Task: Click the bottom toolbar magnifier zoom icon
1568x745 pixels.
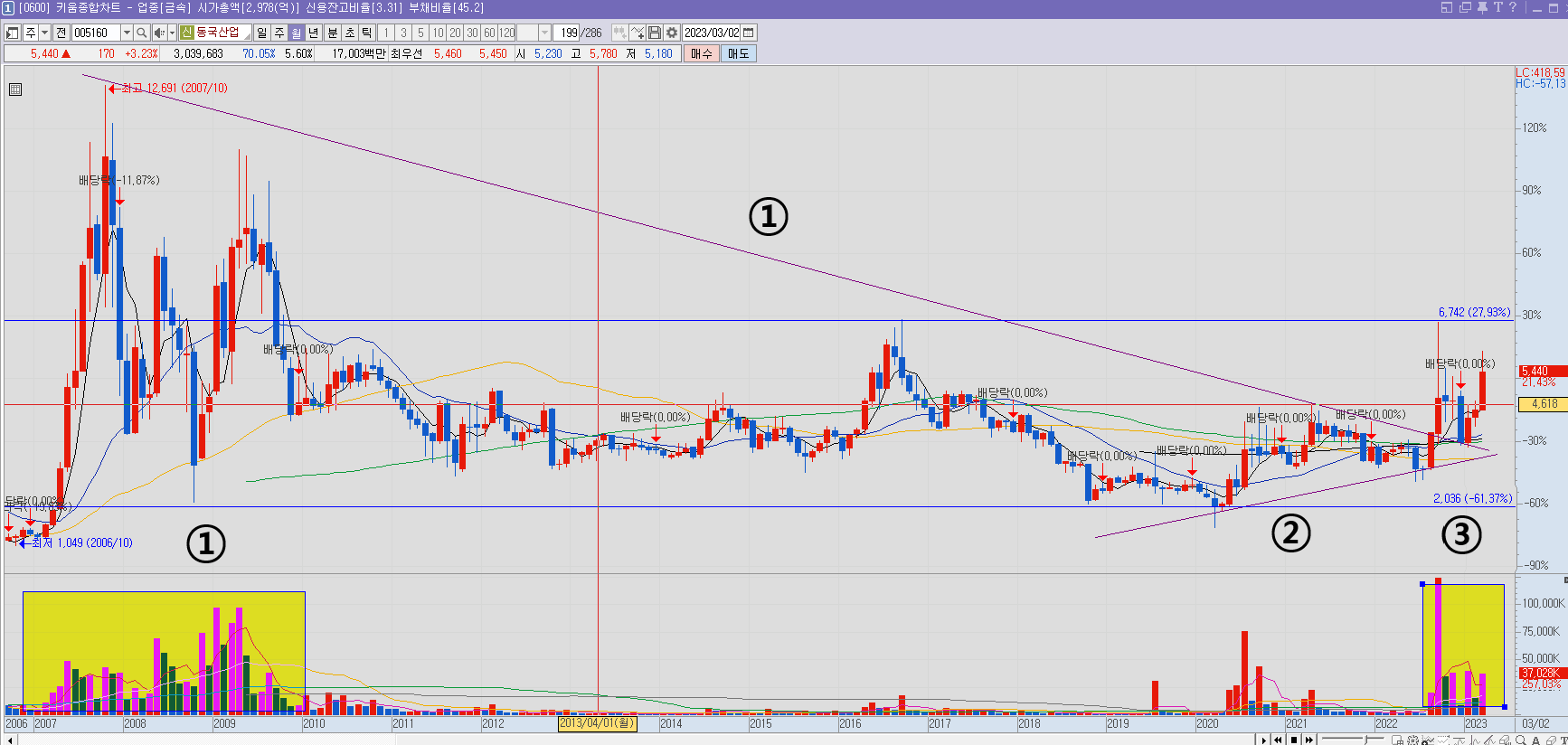Action: coord(1520,740)
